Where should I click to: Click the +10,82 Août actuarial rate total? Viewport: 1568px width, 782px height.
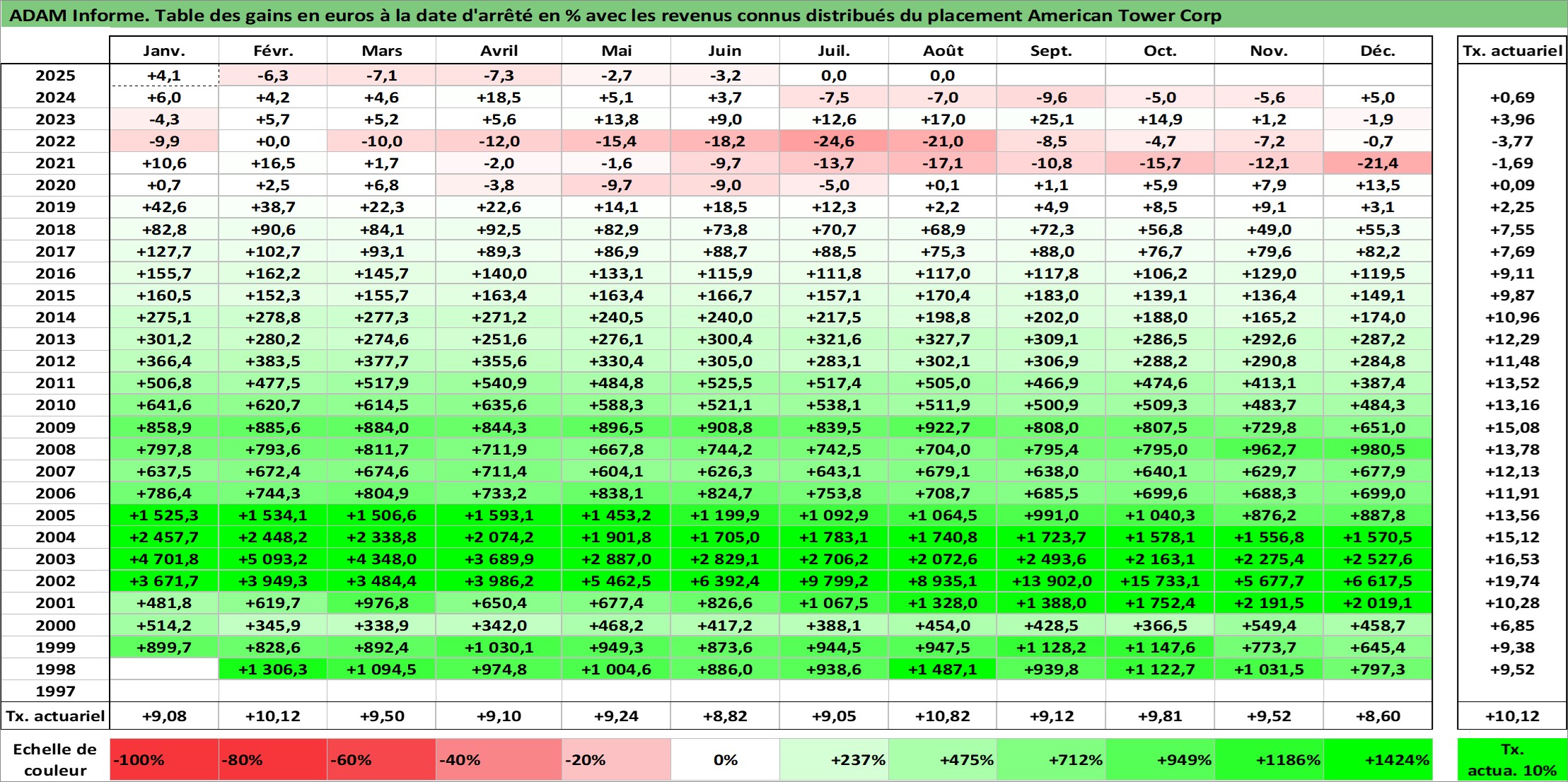(943, 716)
